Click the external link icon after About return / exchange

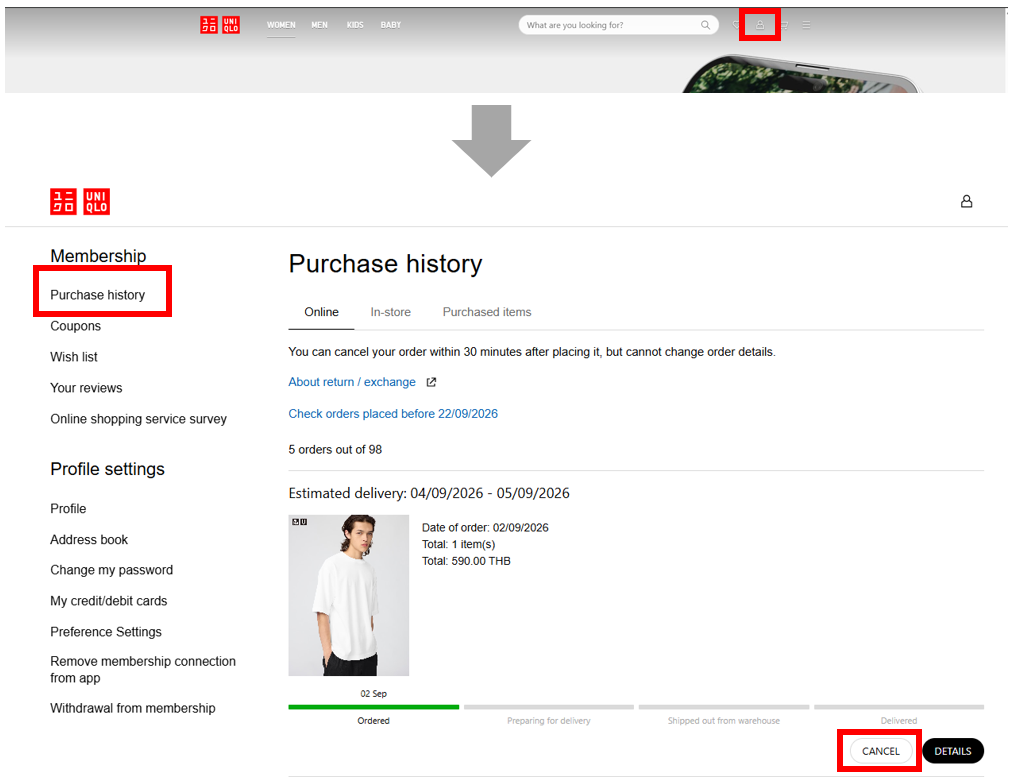coord(431,382)
